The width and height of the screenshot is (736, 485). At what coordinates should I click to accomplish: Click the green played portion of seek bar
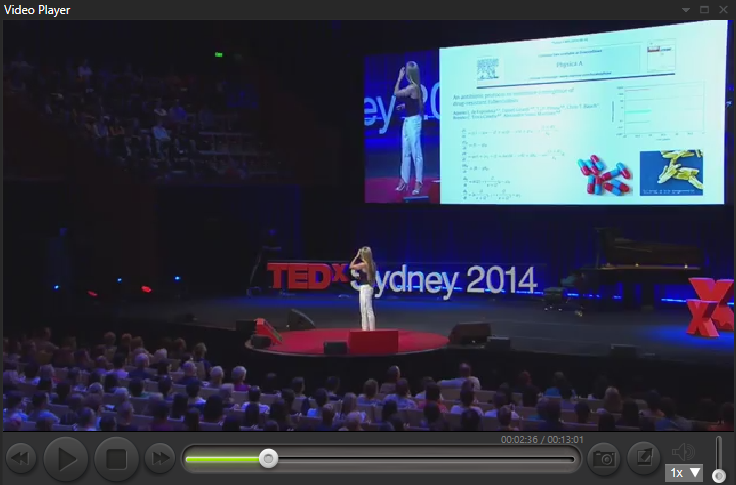(x=225, y=459)
